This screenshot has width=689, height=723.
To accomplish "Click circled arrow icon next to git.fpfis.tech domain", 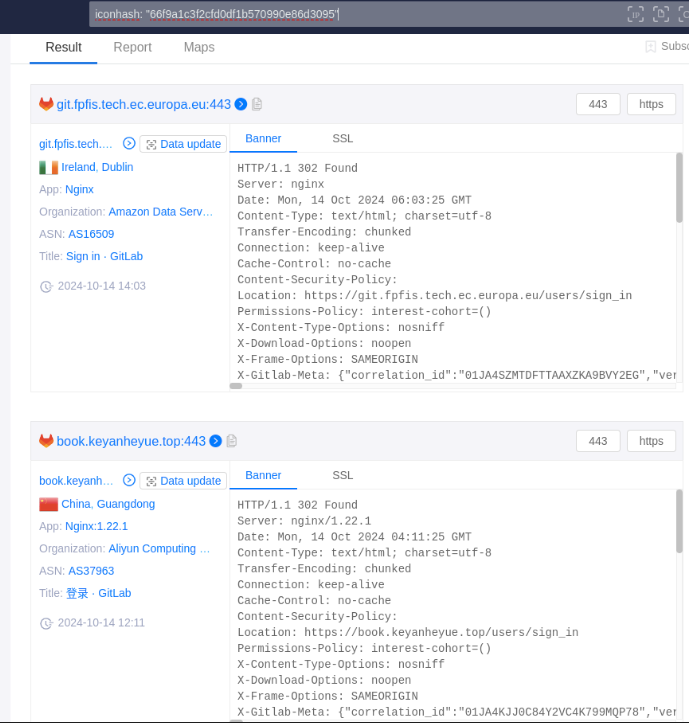I will pos(129,144).
